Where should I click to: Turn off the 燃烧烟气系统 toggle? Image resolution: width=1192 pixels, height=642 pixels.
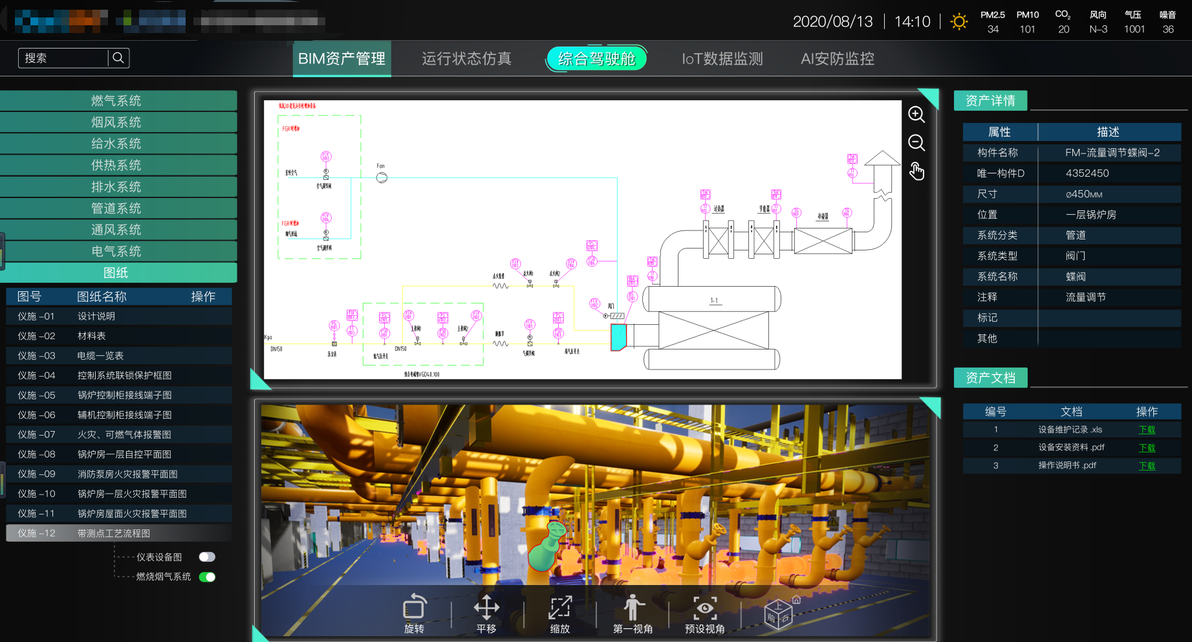click(x=207, y=577)
